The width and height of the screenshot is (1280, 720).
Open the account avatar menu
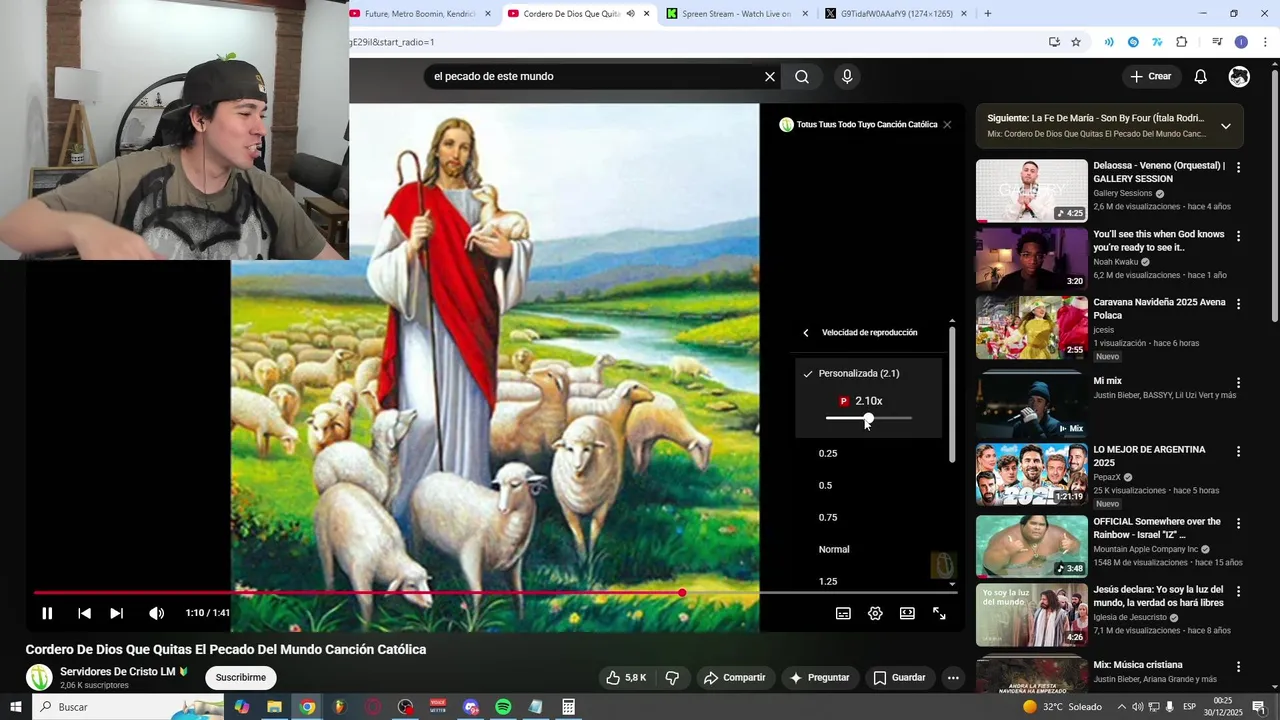1239,77
